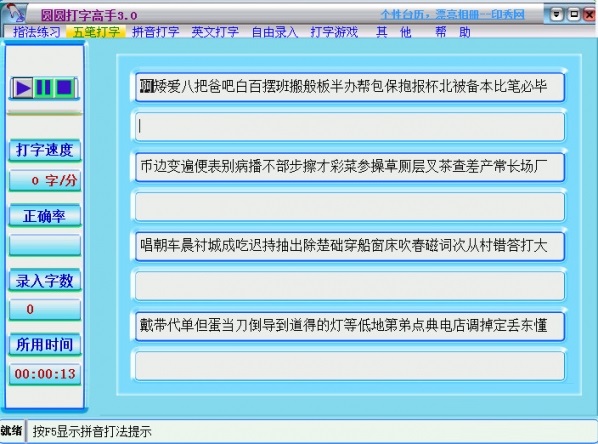Click the 就绪 status indicator
The height and width of the screenshot is (444, 598).
11,431
